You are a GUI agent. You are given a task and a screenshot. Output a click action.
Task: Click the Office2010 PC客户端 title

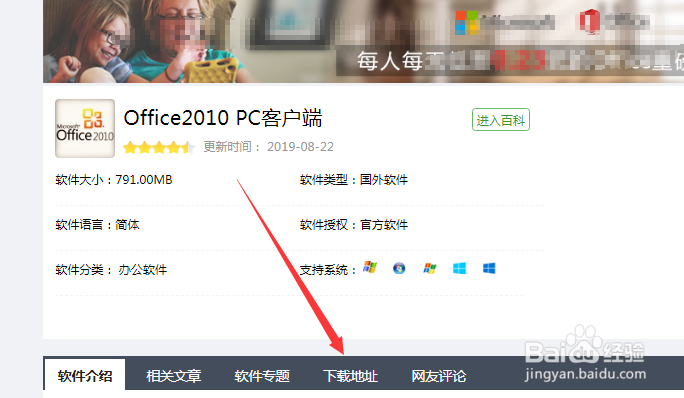[223, 118]
